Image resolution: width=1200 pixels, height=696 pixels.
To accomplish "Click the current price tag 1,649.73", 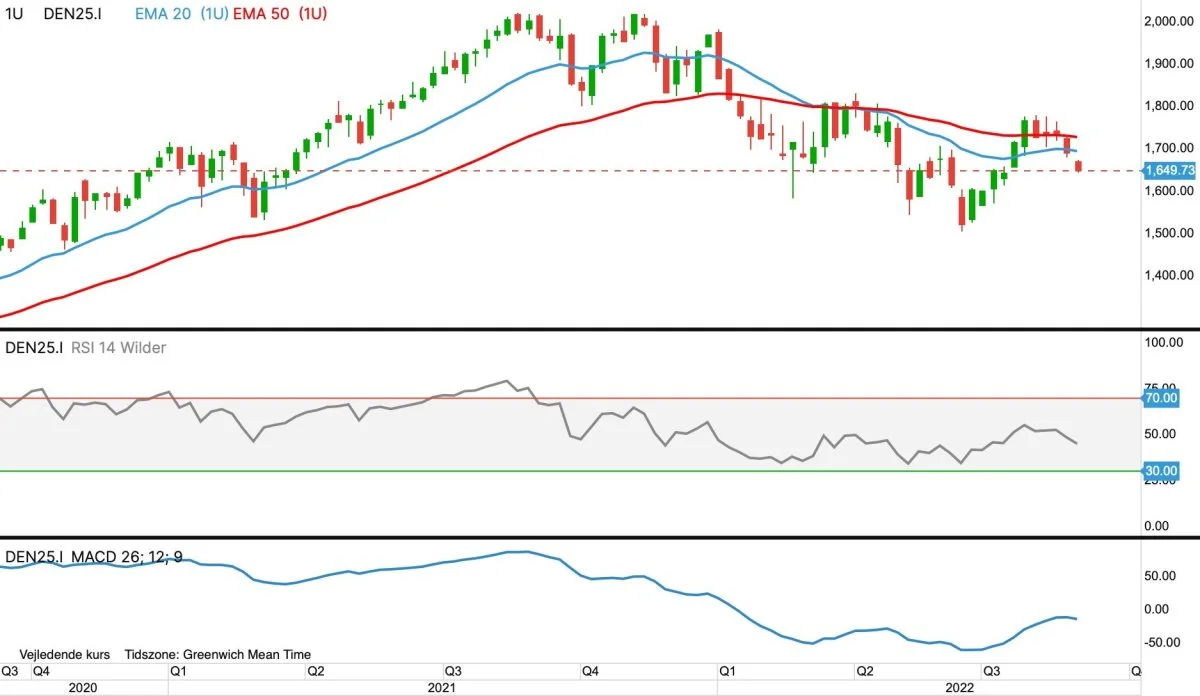I will 1171,171.
